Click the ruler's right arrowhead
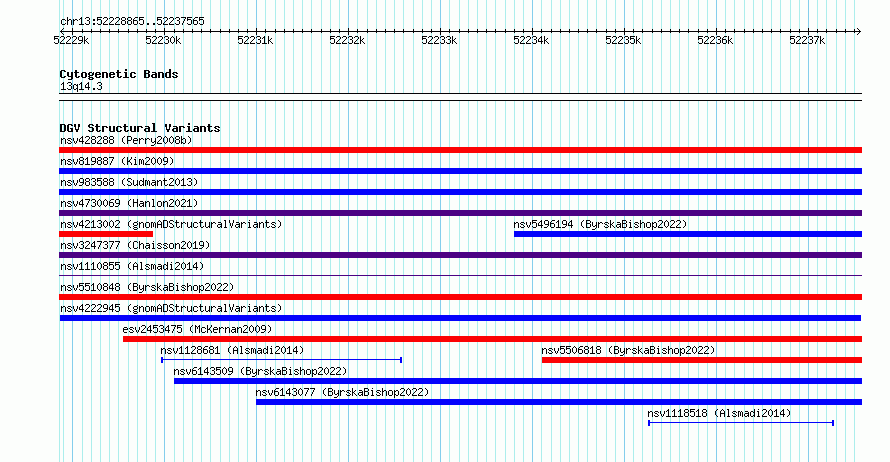 click(x=859, y=31)
